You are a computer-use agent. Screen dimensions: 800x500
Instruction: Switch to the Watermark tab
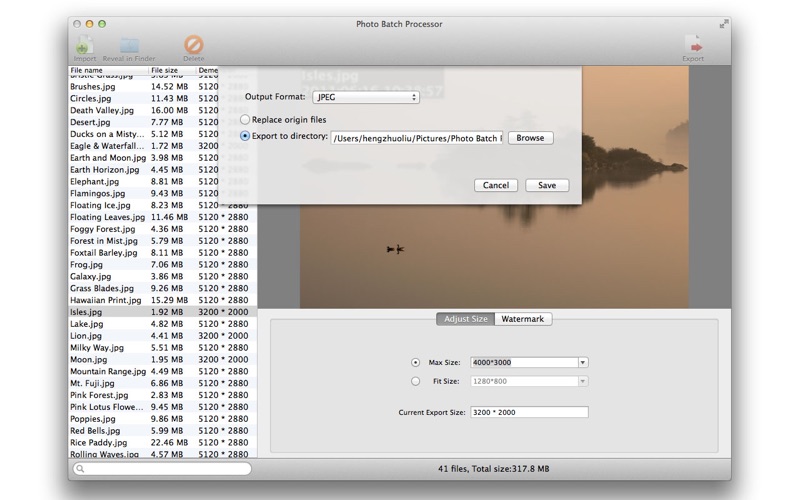[x=522, y=319]
